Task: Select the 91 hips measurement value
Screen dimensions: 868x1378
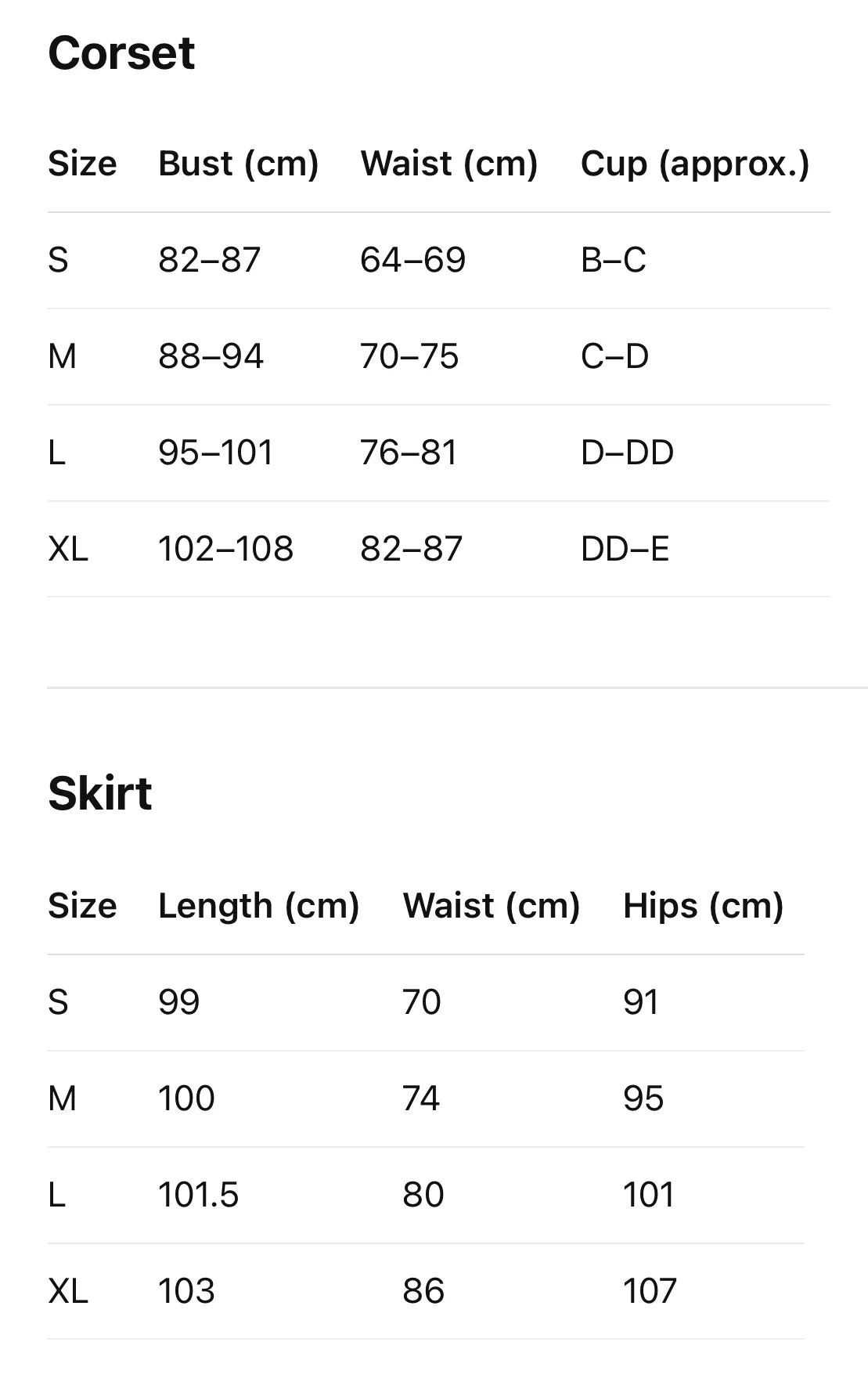Action: coord(640,1002)
